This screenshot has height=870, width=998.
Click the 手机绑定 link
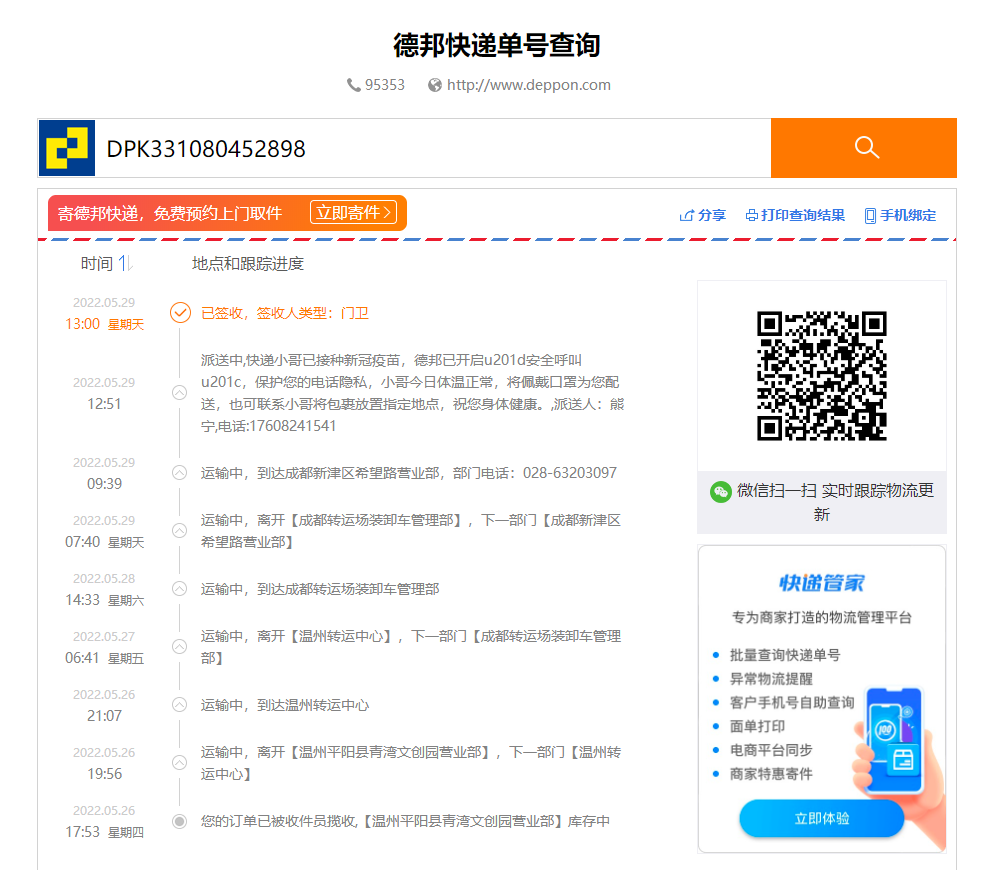908,216
